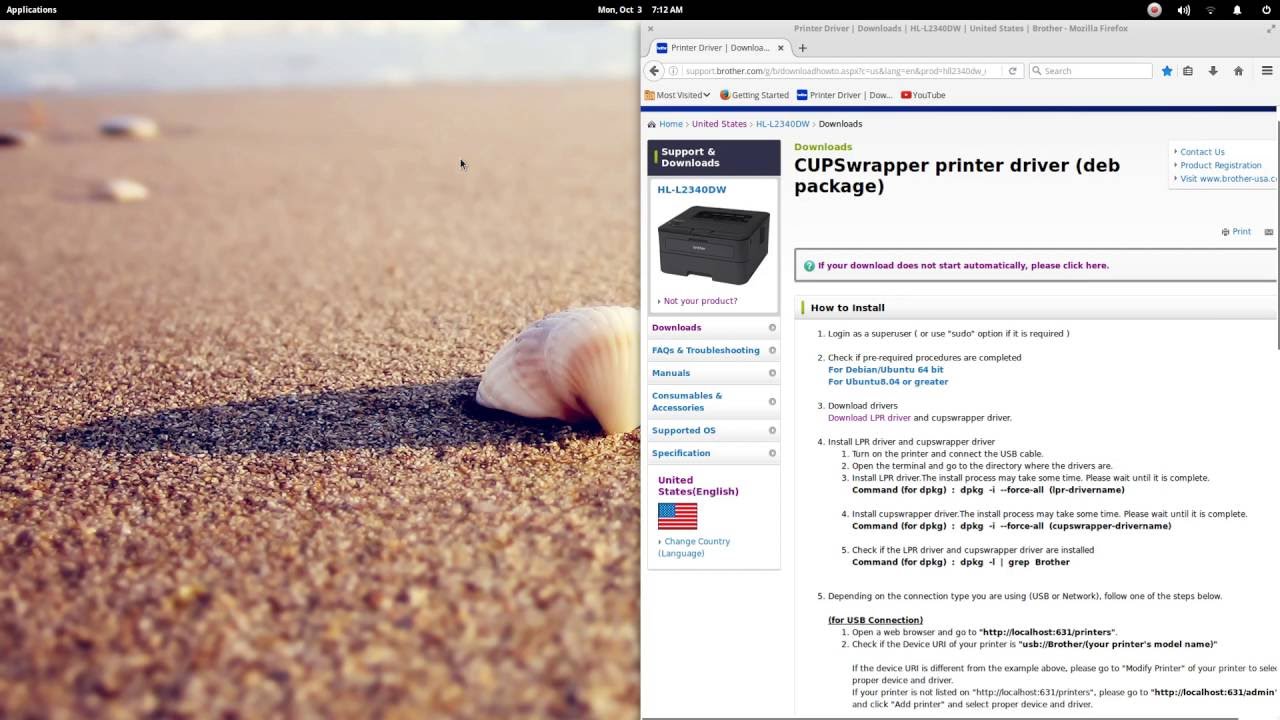Click the Home breadcrumb link

coord(670,124)
